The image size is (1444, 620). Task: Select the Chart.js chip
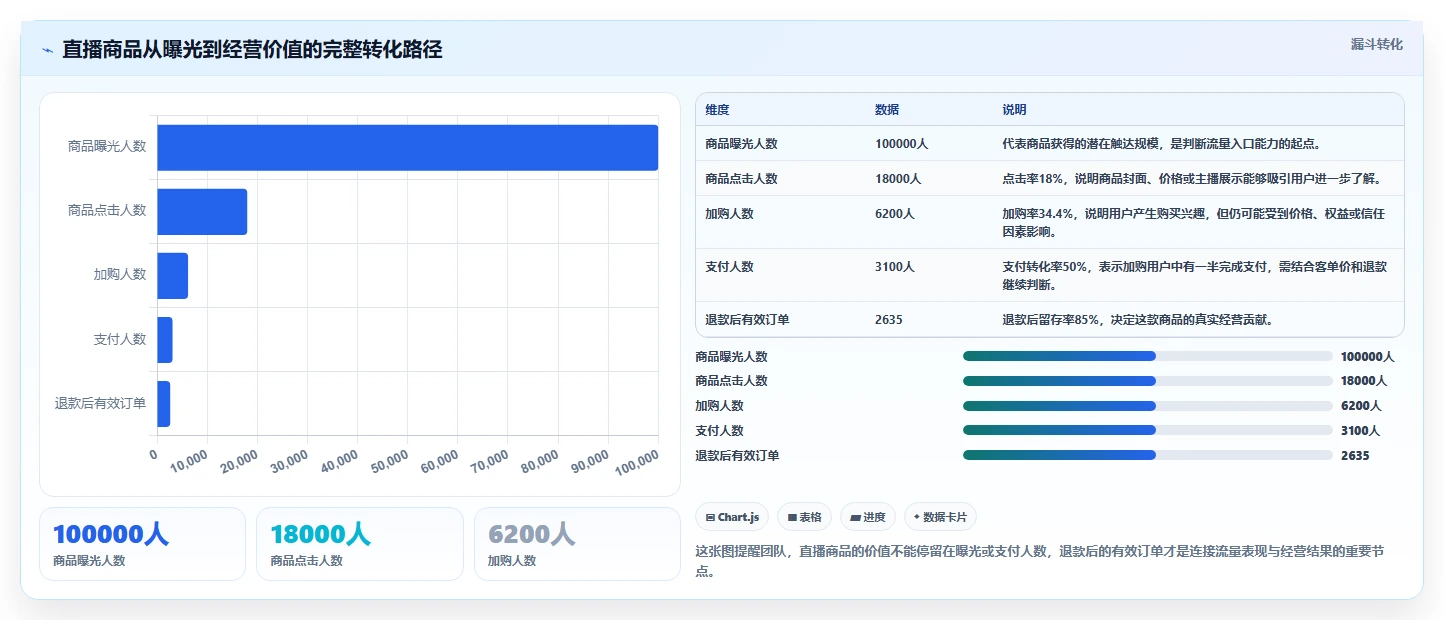(x=732, y=517)
